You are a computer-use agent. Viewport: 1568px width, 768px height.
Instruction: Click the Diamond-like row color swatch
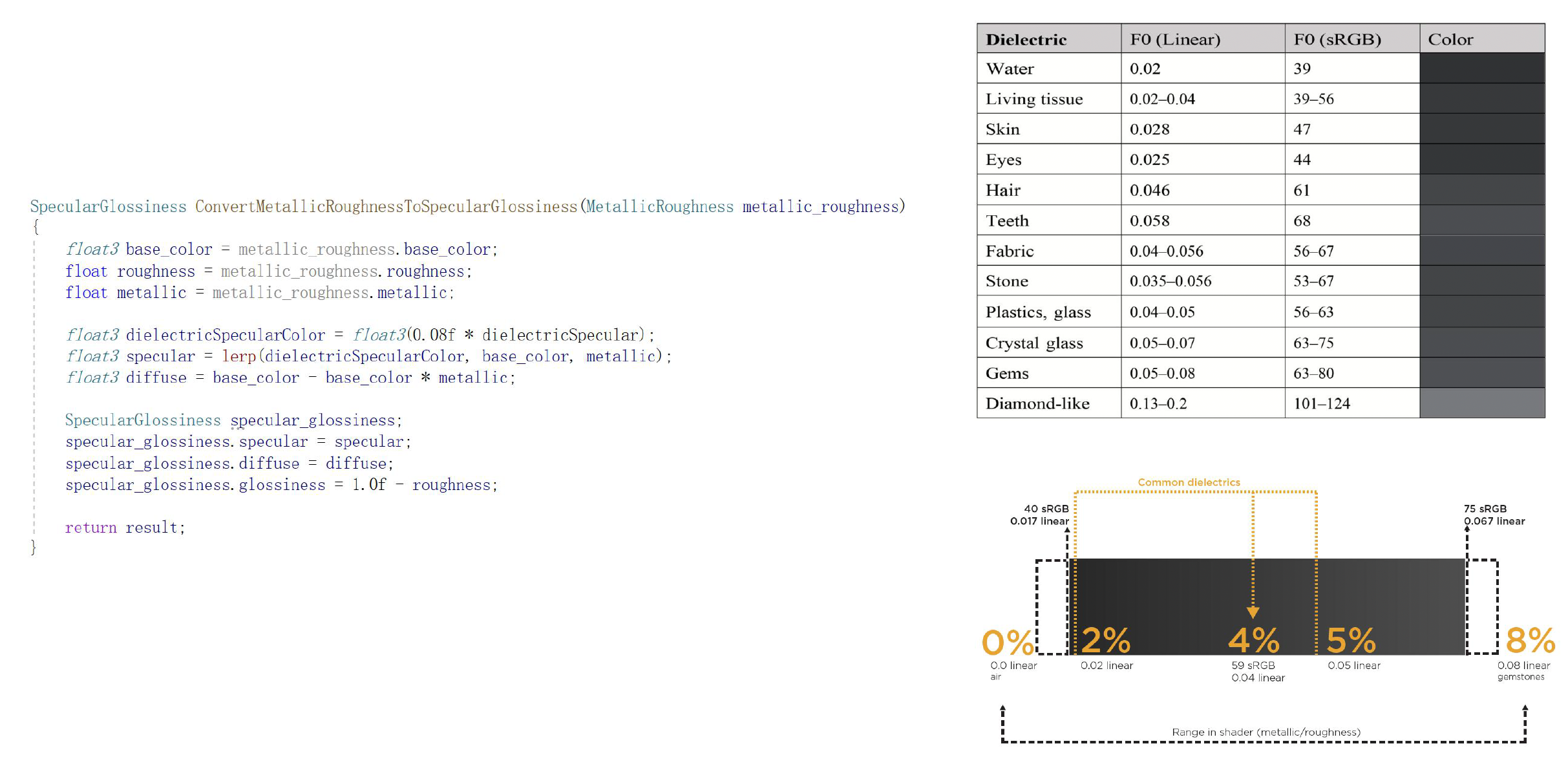click(1481, 403)
